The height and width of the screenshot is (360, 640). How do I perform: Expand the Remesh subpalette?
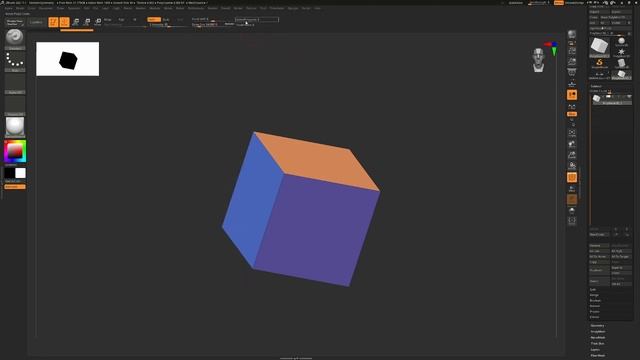(x=595, y=306)
